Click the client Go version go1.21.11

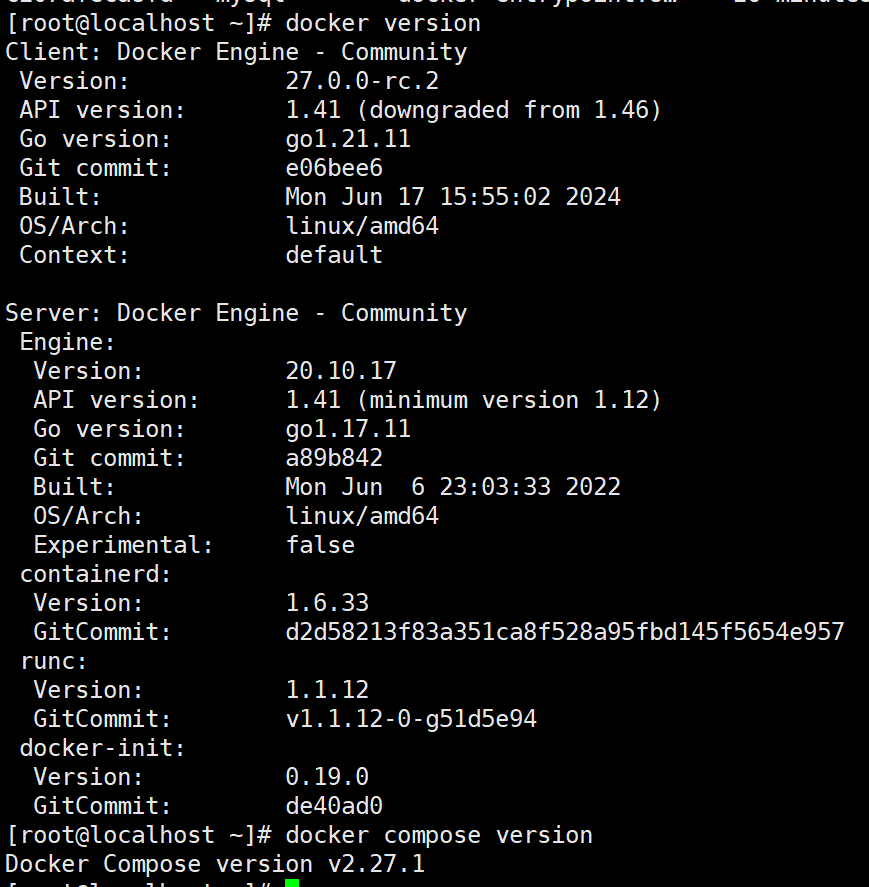click(348, 139)
